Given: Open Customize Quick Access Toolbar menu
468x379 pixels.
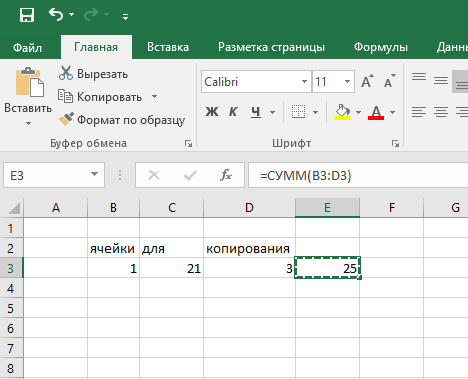Looking at the screenshot, I should pos(125,16).
